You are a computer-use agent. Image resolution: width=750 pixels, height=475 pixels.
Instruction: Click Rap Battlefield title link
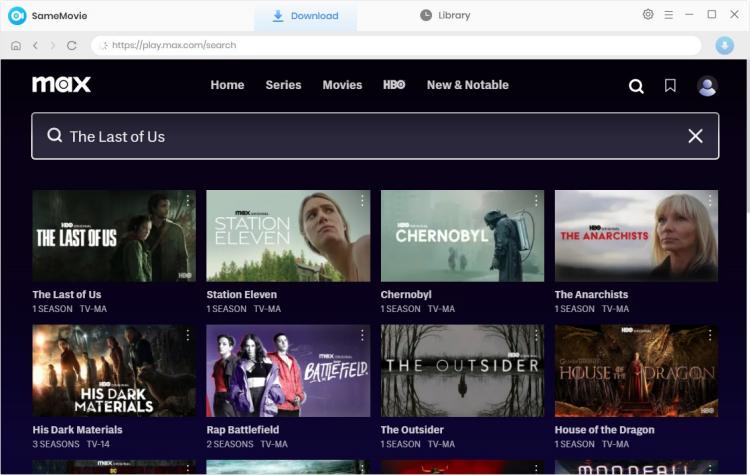pyautogui.click(x=243, y=430)
